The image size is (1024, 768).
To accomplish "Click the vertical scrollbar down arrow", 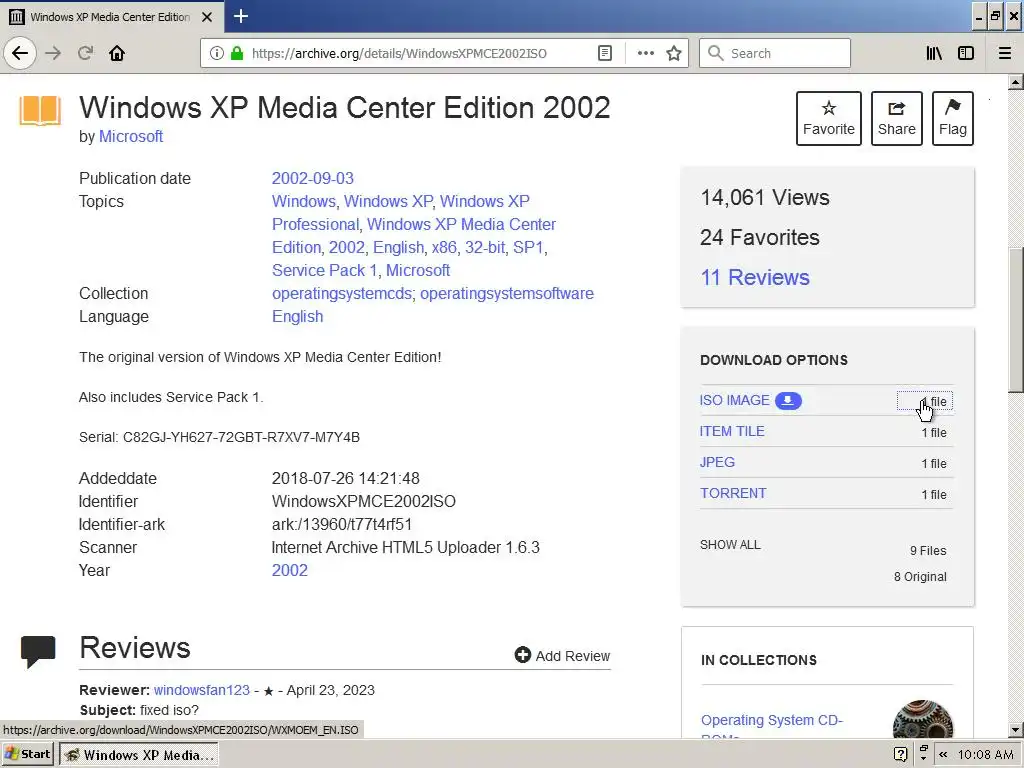I will [1015, 730].
